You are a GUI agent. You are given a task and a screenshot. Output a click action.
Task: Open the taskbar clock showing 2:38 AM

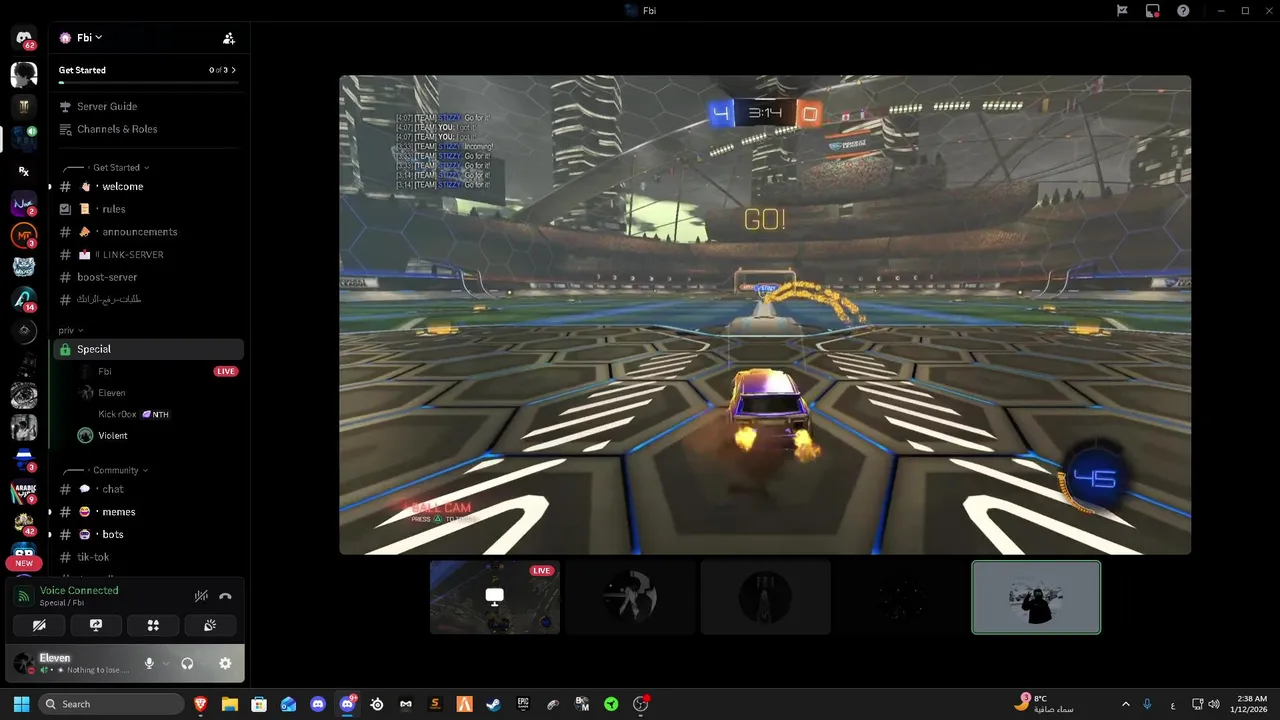coord(1251,704)
